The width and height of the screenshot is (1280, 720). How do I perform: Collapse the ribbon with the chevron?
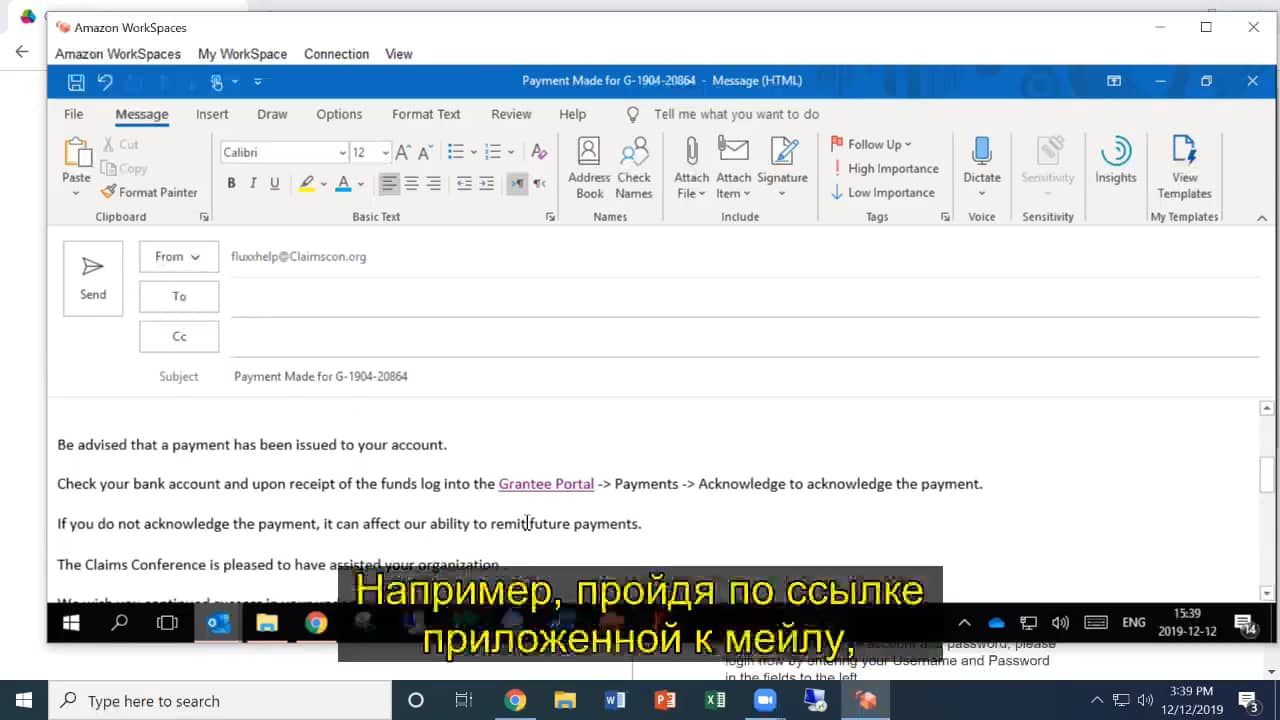pos(1262,217)
